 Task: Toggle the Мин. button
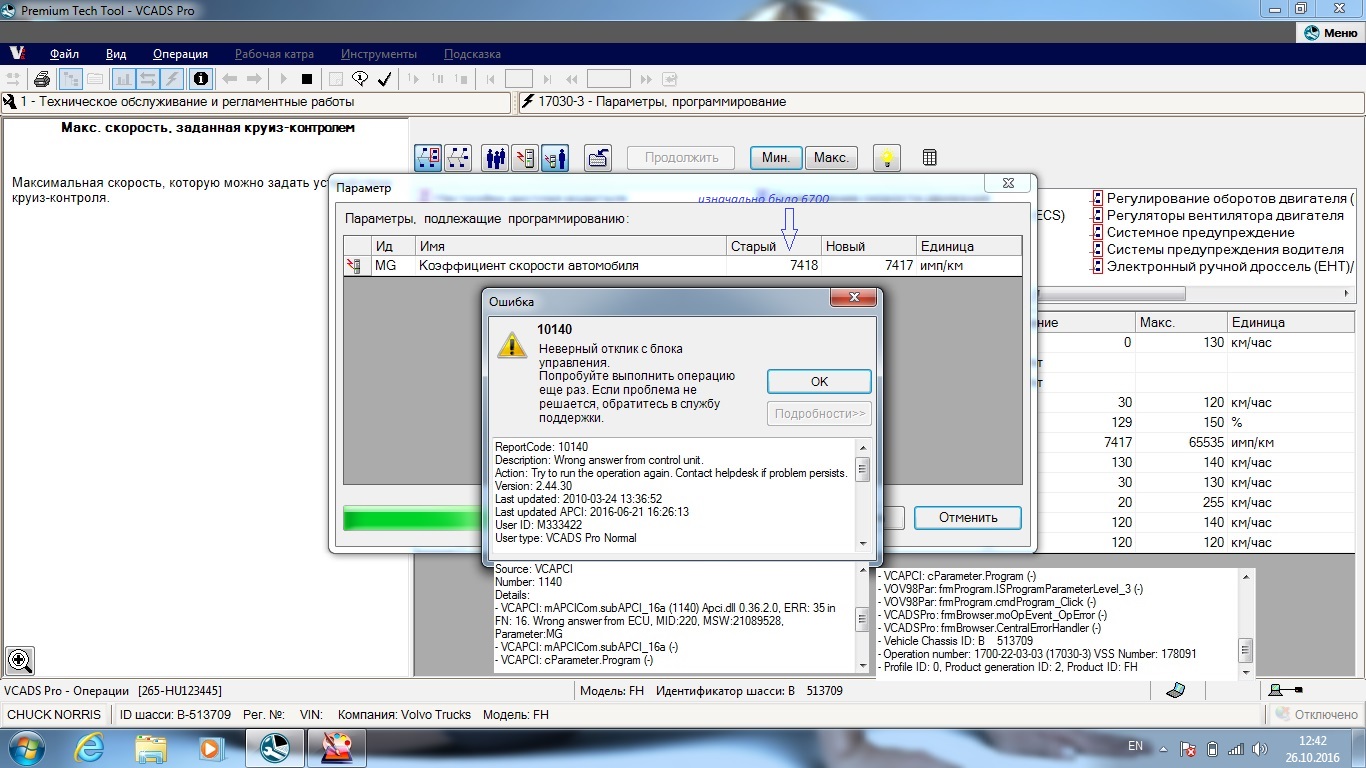[x=776, y=157]
